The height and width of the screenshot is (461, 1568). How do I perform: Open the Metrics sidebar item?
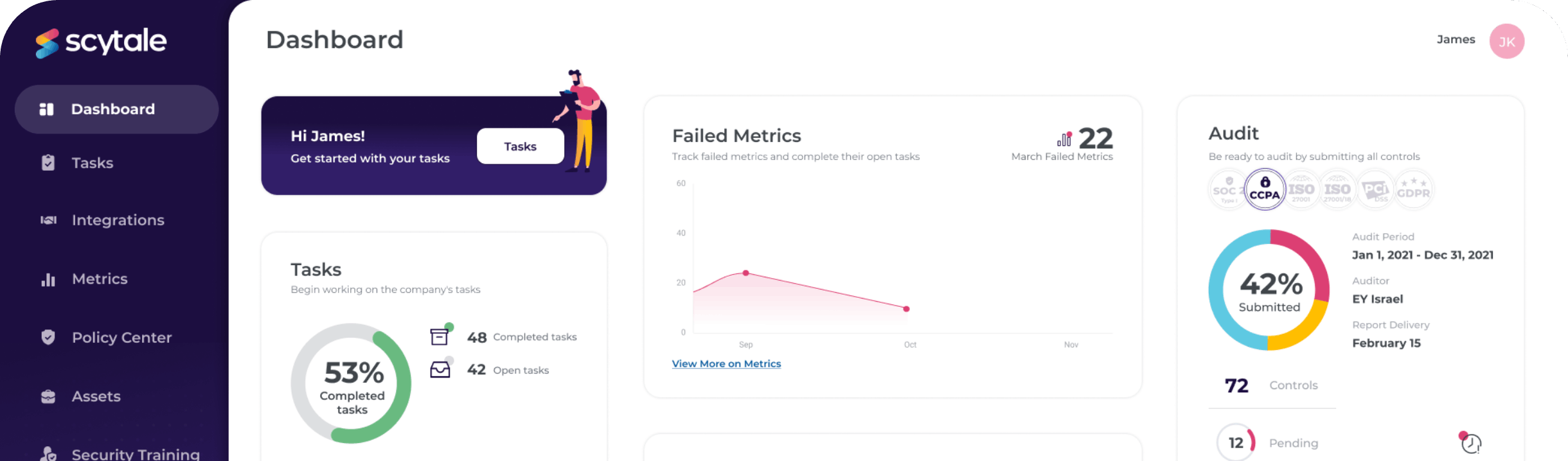(x=100, y=279)
